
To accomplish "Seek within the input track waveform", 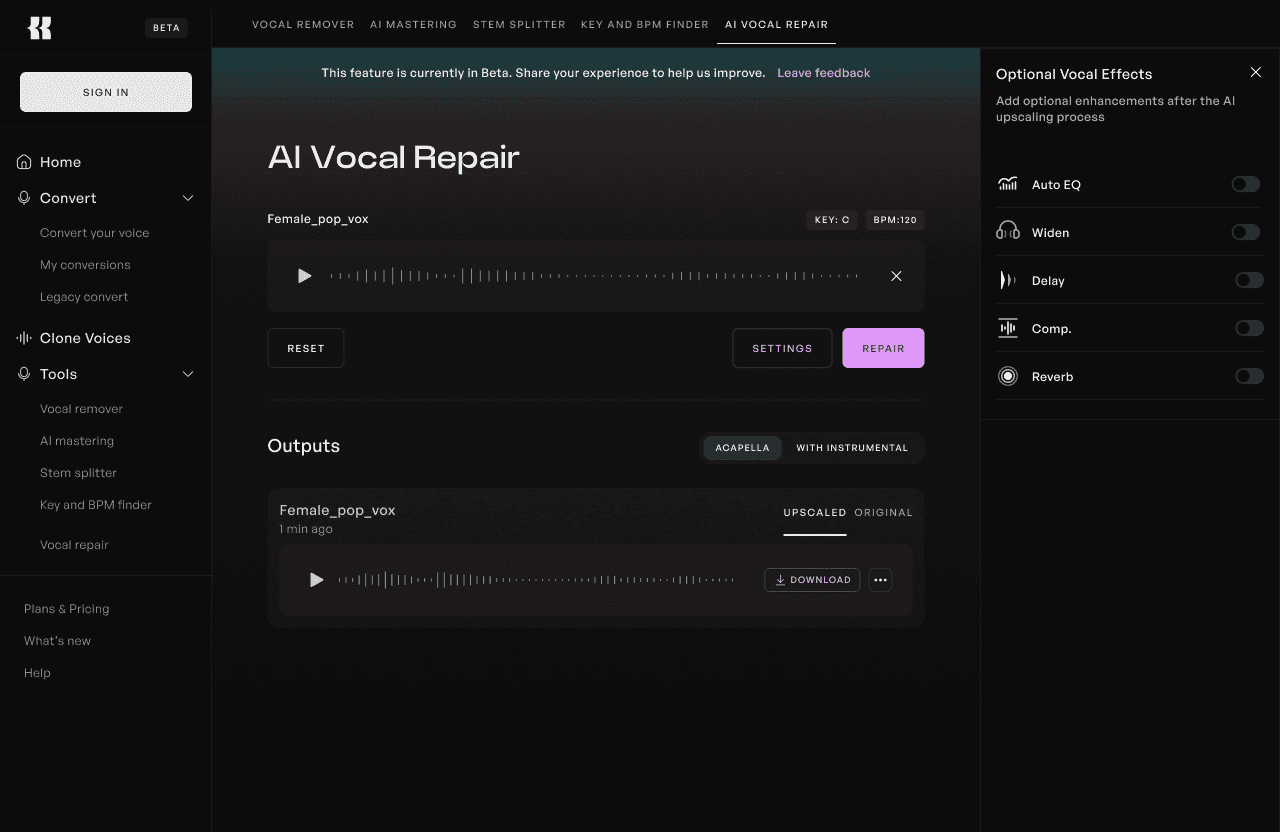I will click(595, 276).
